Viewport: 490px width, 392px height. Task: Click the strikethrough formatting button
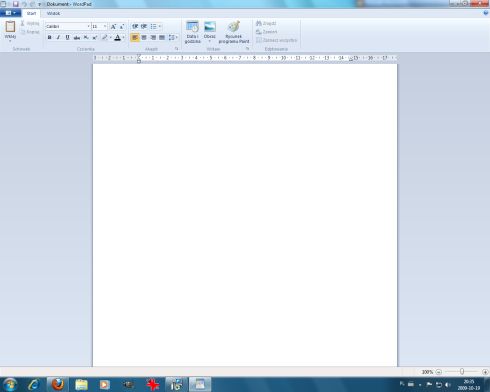[77, 38]
